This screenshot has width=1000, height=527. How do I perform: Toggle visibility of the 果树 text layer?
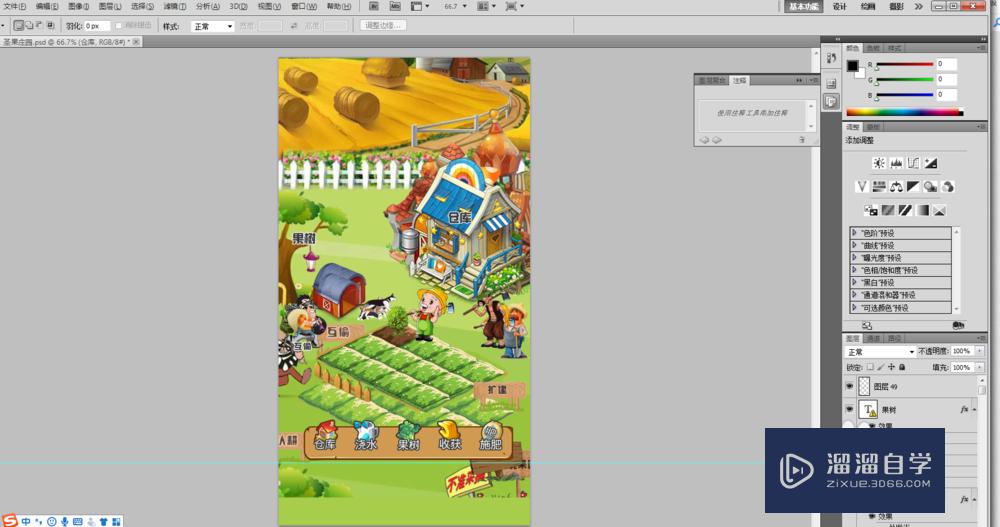point(851,410)
